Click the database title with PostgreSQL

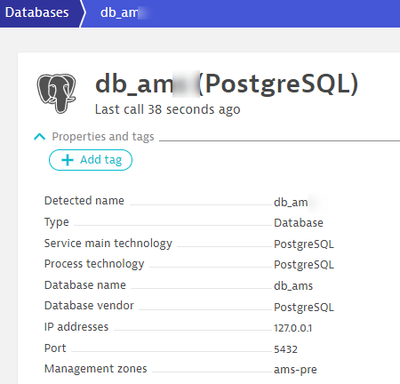pos(227,83)
